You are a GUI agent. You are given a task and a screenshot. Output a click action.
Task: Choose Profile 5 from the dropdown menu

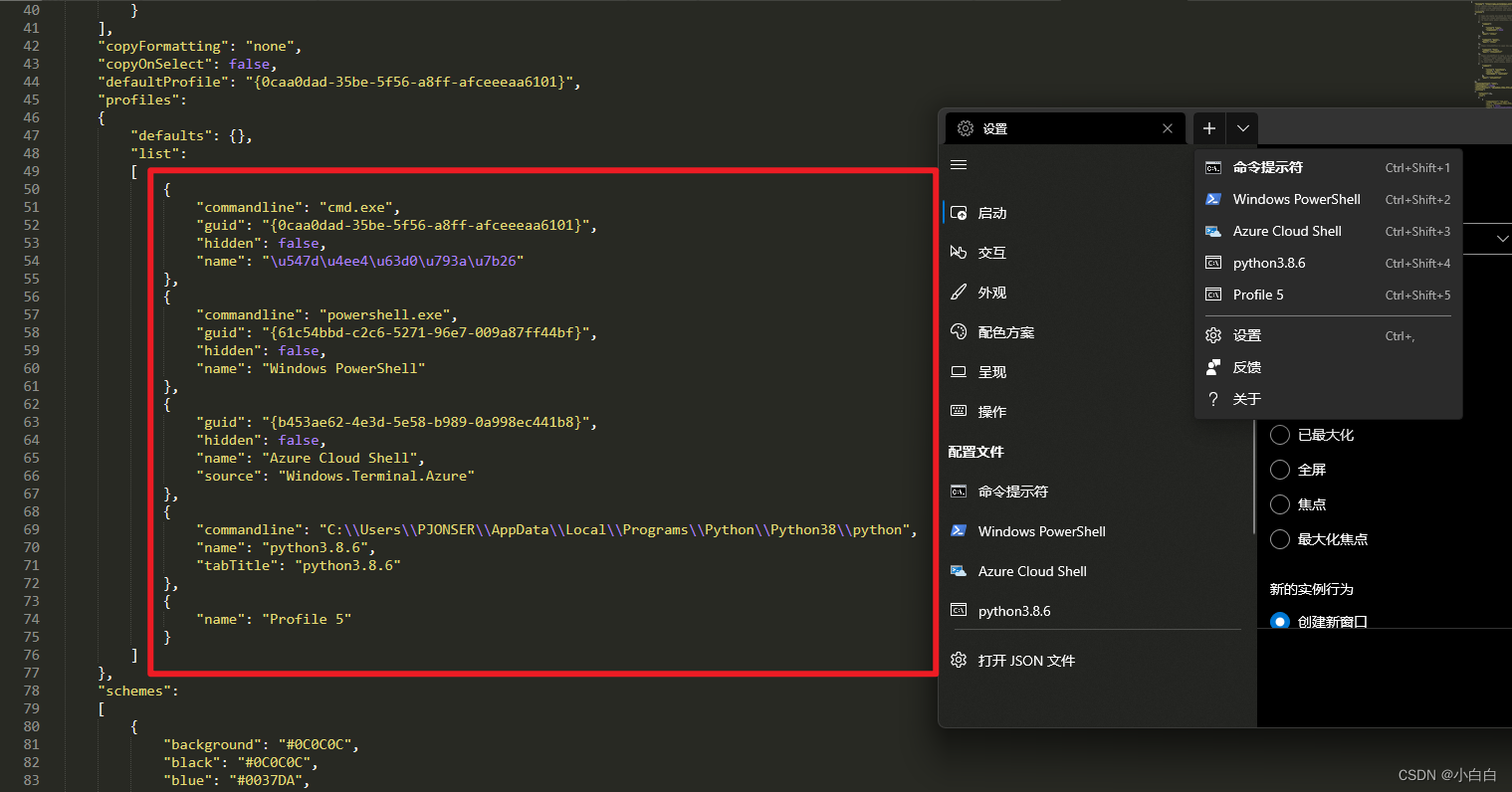1328,295
